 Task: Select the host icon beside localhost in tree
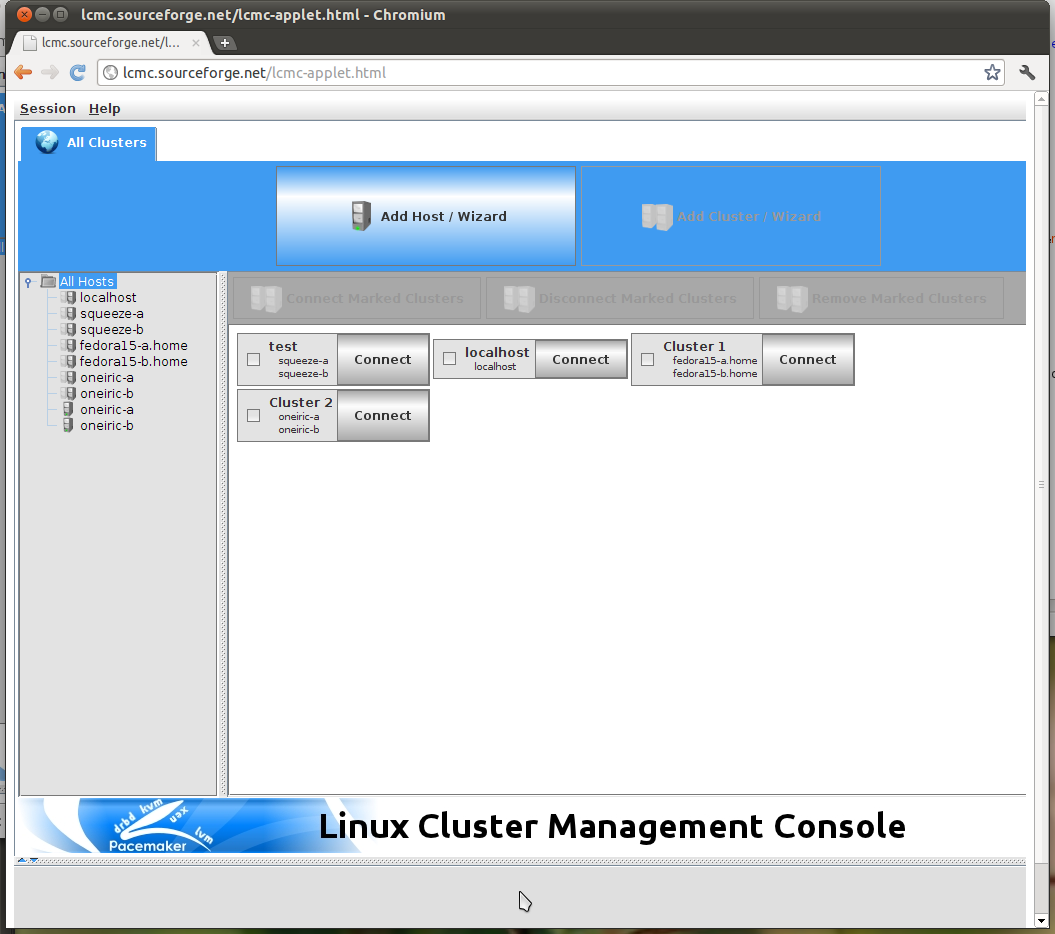click(67, 297)
